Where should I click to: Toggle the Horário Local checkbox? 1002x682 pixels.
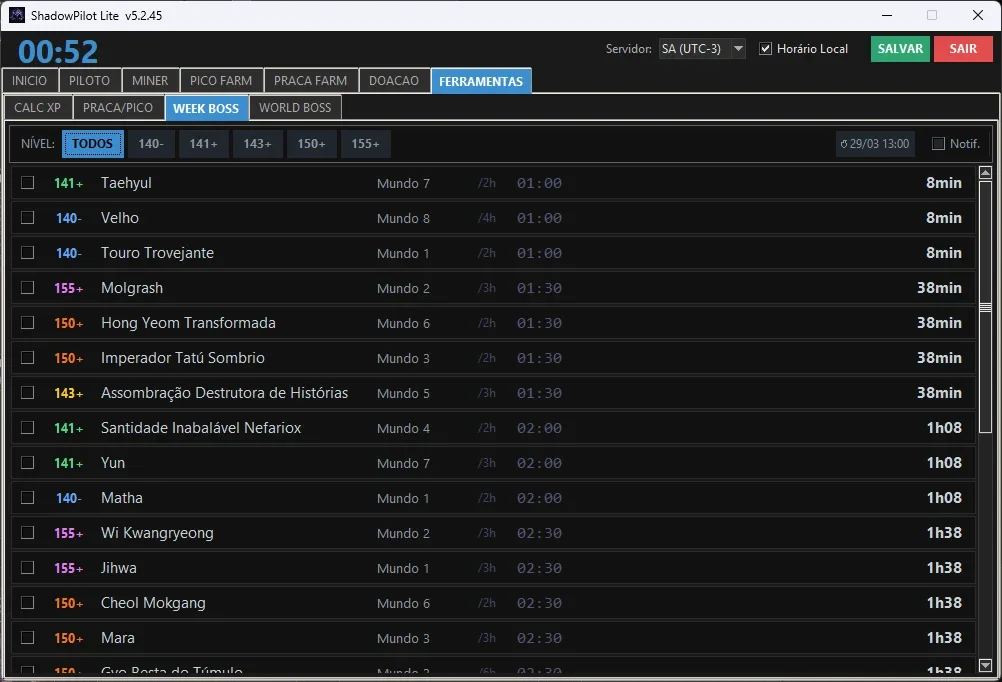[x=765, y=49]
